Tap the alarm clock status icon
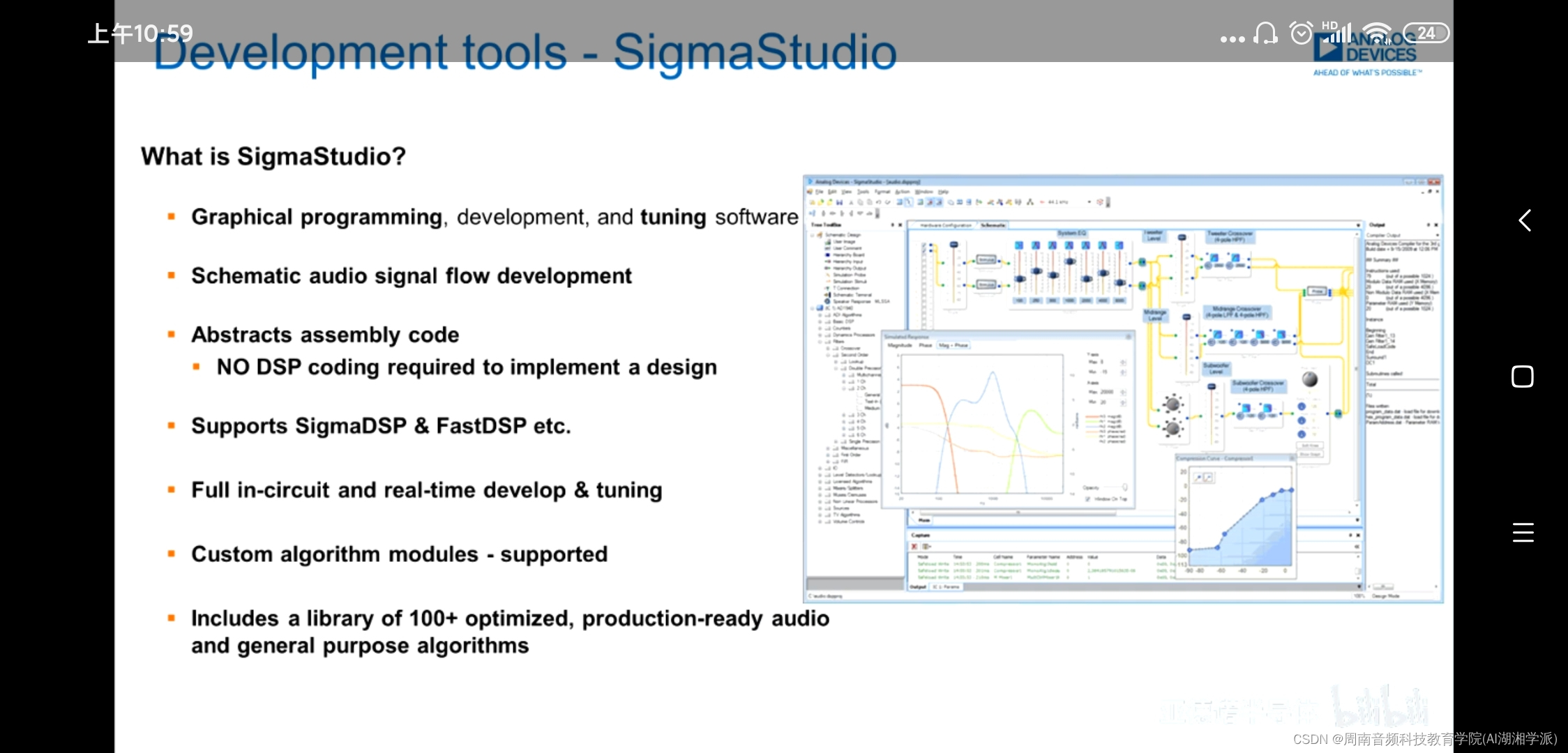1568x753 pixels. (1301, 33)
